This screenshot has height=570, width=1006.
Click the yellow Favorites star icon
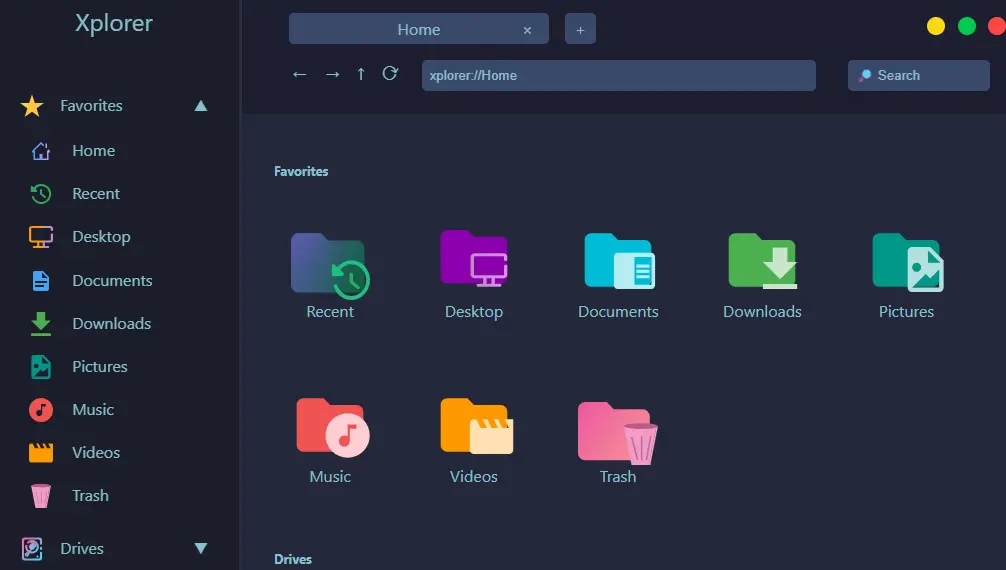tap(32, 106)
